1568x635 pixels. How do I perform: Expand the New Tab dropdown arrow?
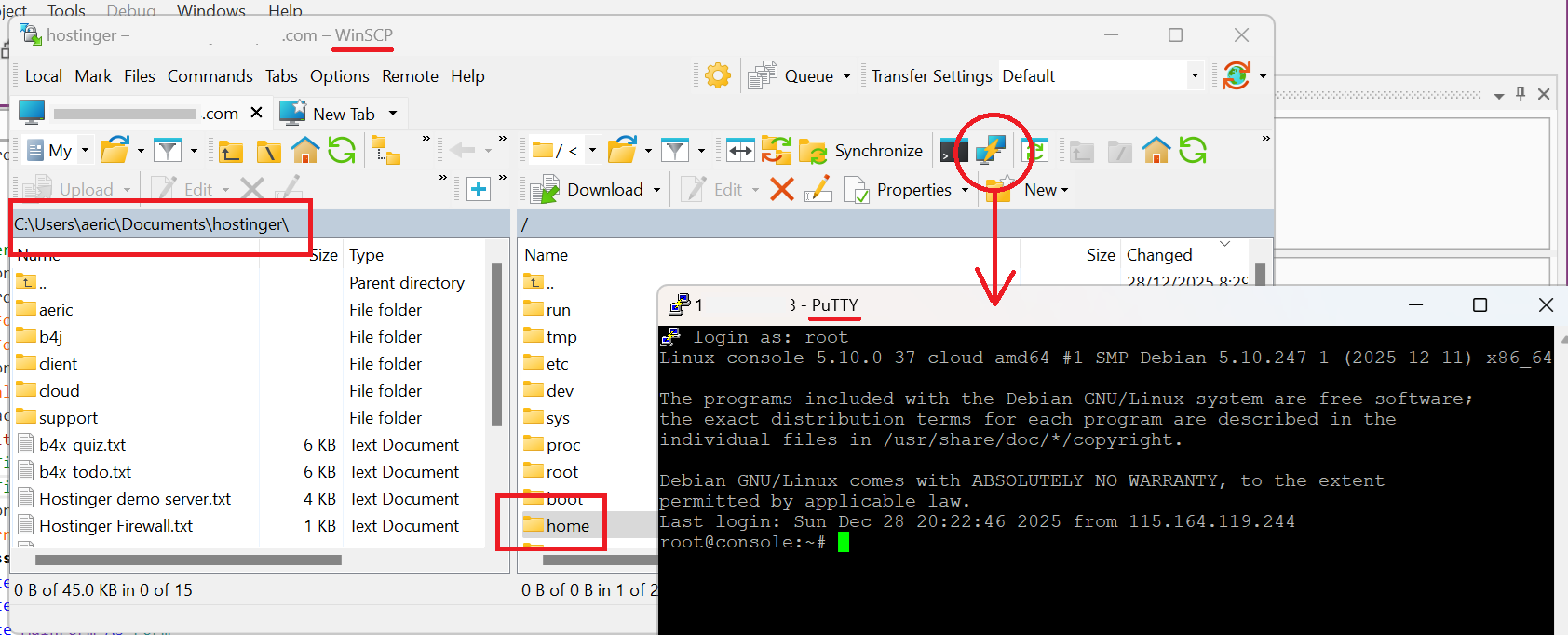393,114
